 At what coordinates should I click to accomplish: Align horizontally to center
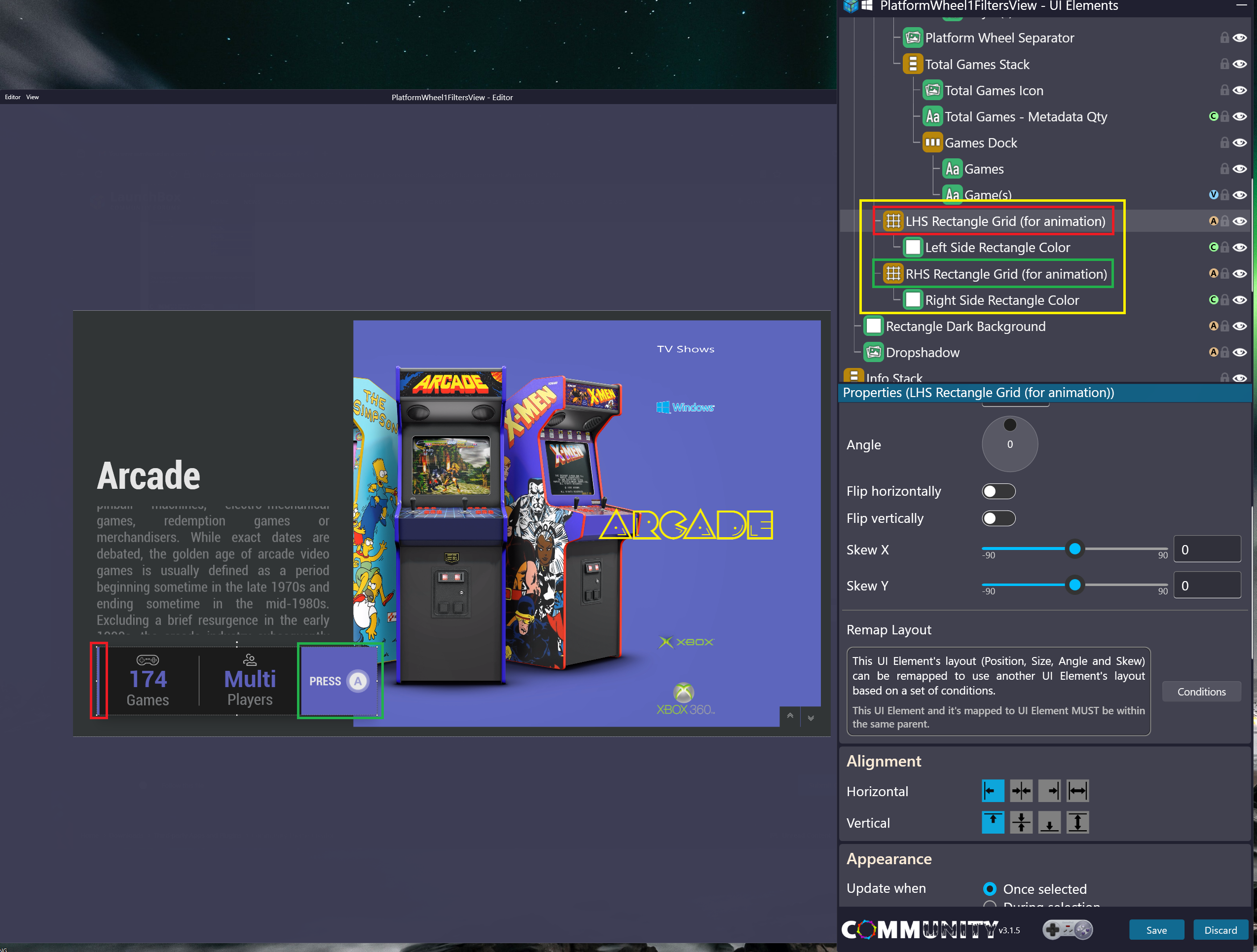pyautogui.click(x=1021, y=791)
